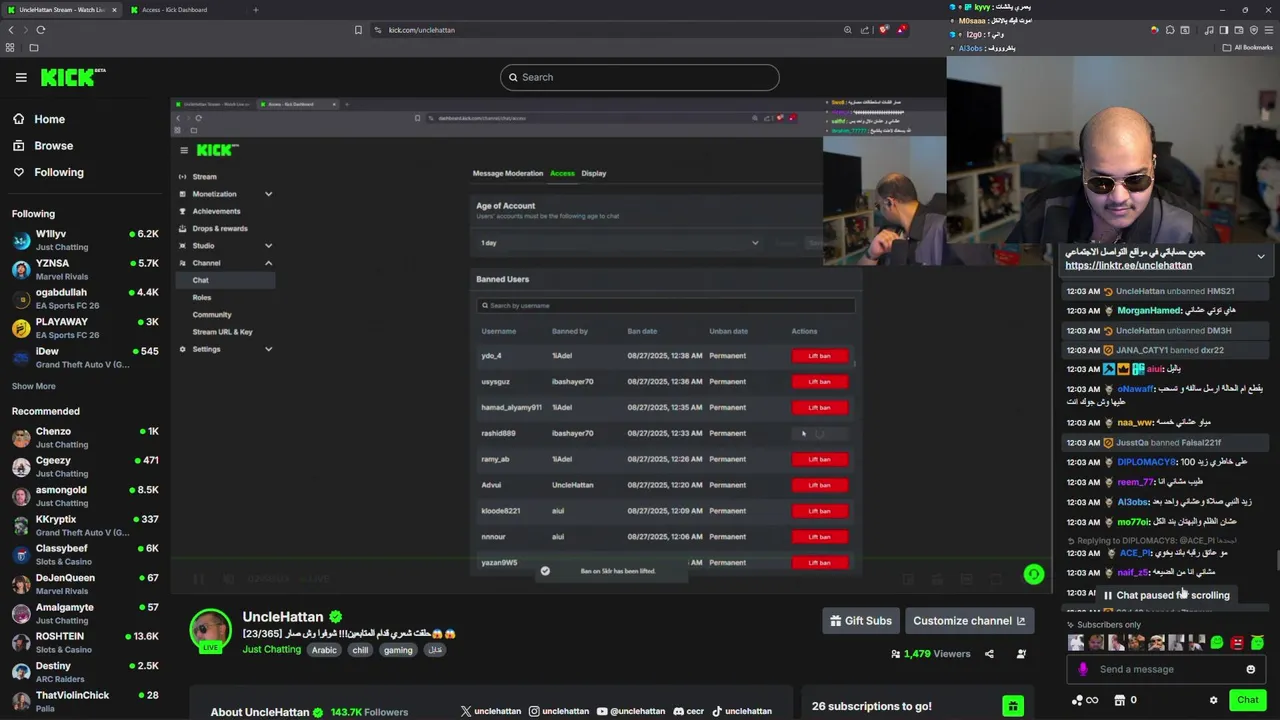Click the browser forward arrow

(x=26, y=30)
